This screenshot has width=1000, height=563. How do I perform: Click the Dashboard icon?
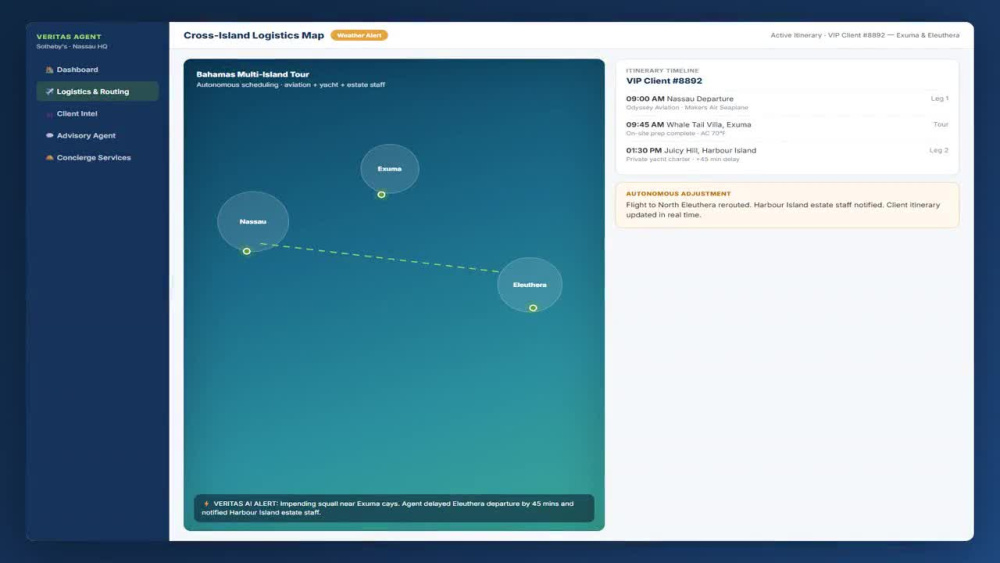49,69
